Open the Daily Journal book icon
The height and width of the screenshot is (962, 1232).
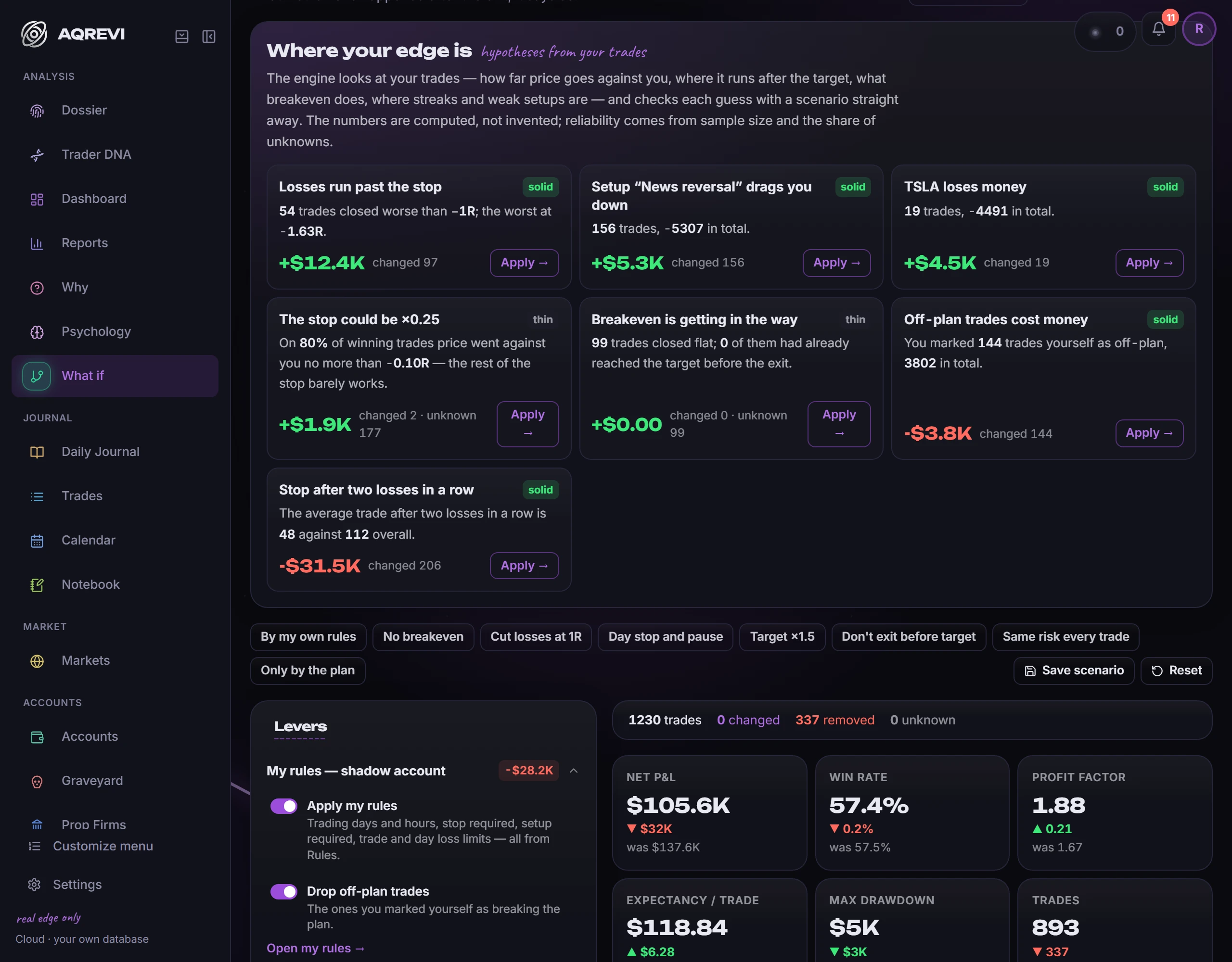tap(37, 452)
